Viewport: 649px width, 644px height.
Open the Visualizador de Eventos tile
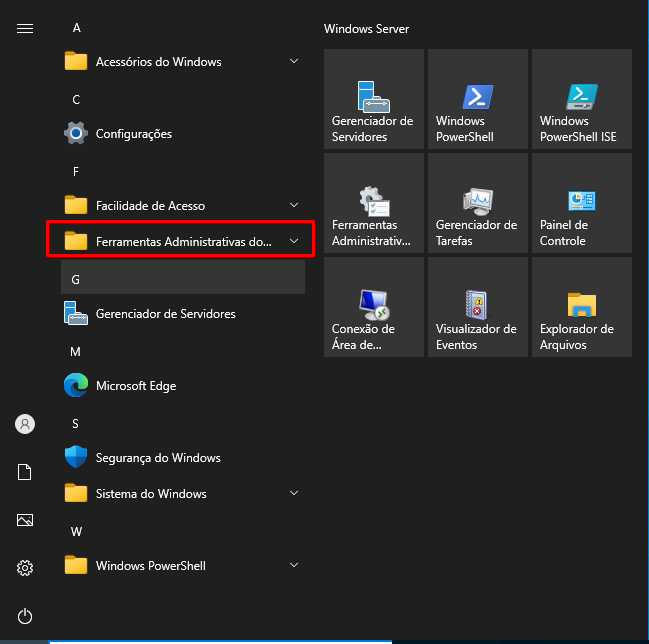(x=478, y=307)
